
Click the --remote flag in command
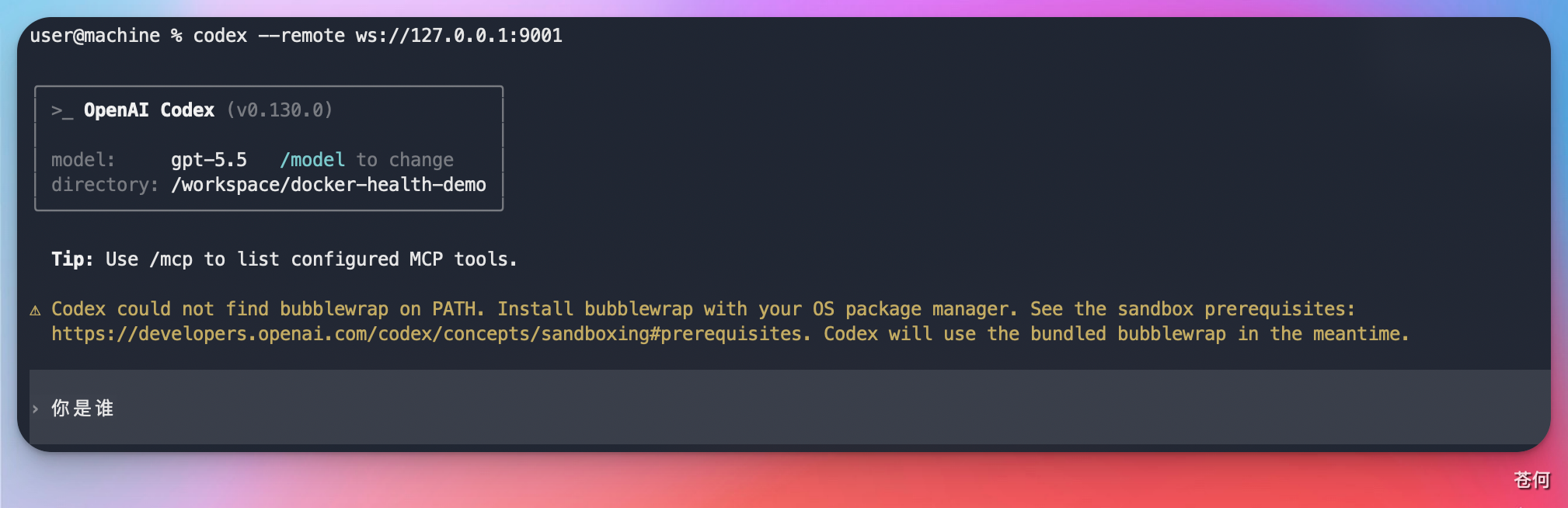301,36
